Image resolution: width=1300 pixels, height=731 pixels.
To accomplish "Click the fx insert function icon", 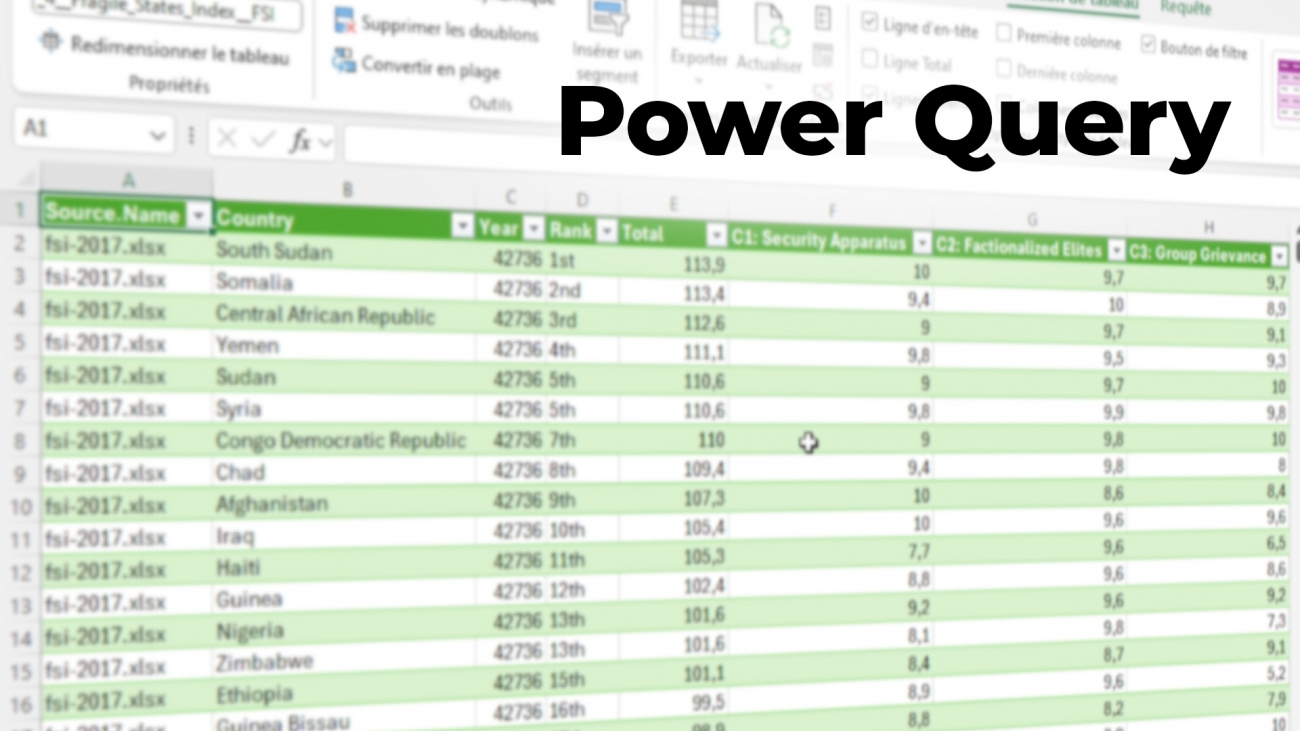I will (300, 141).
